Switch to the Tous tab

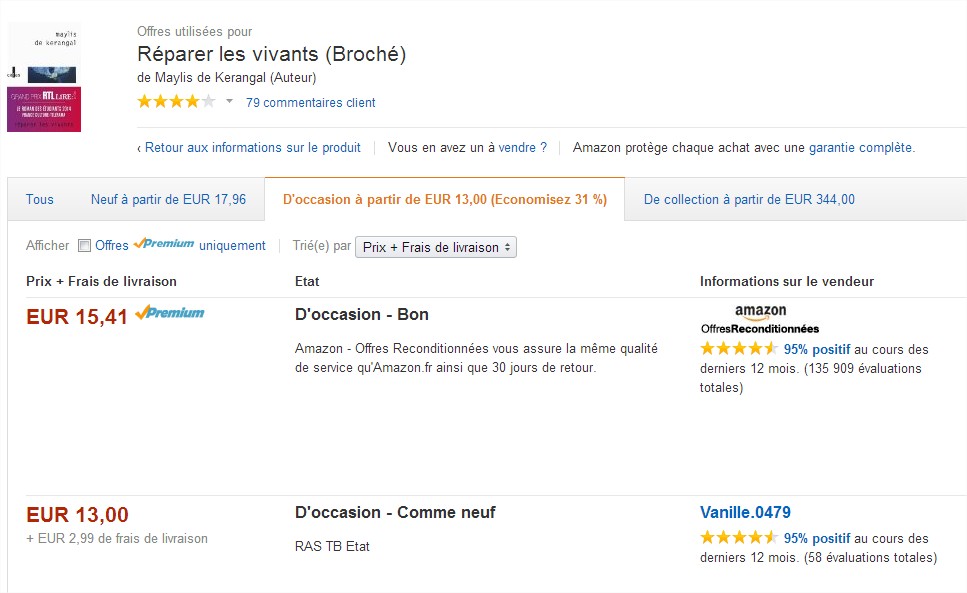click(x=39, y=199)
